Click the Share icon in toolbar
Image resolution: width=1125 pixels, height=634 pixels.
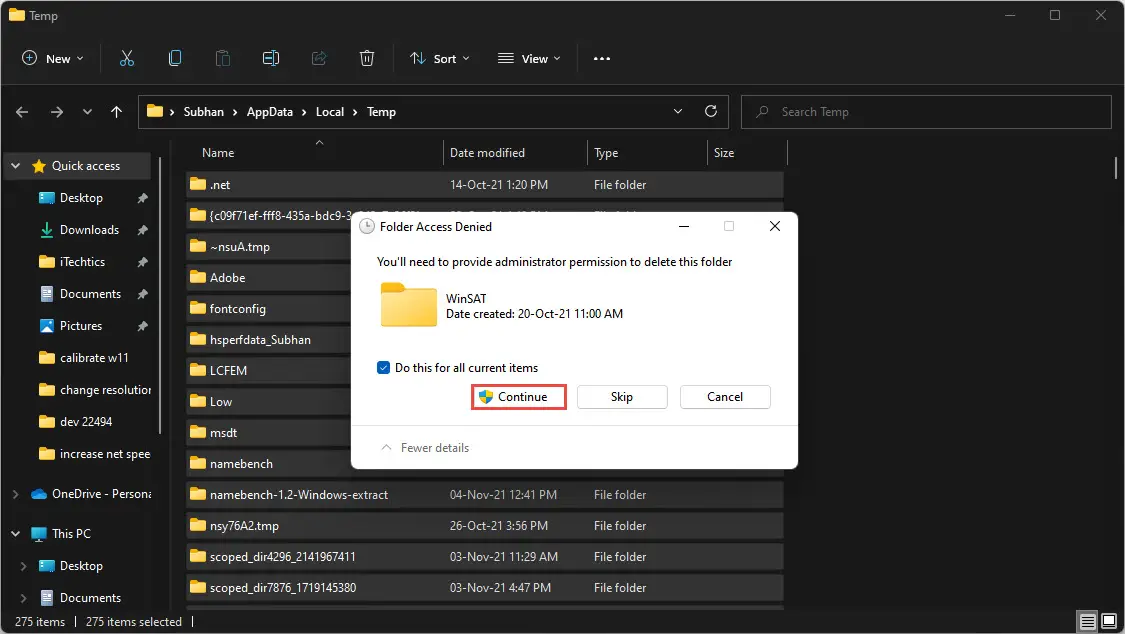click(x=319, y=58)
